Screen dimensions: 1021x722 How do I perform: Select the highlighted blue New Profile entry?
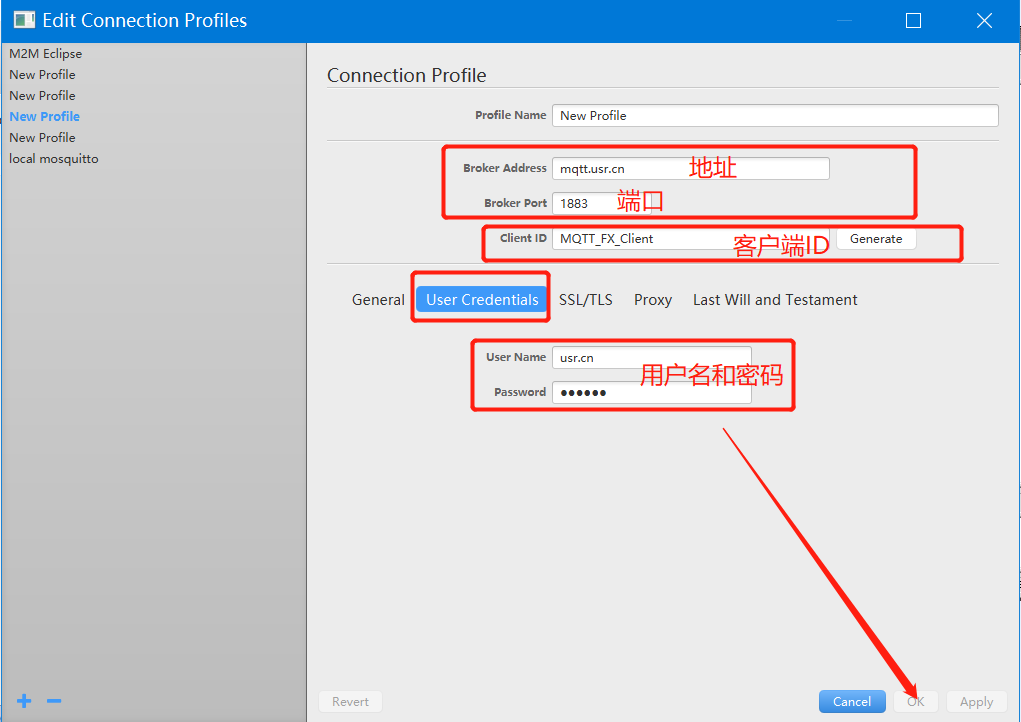click(45, 117)
